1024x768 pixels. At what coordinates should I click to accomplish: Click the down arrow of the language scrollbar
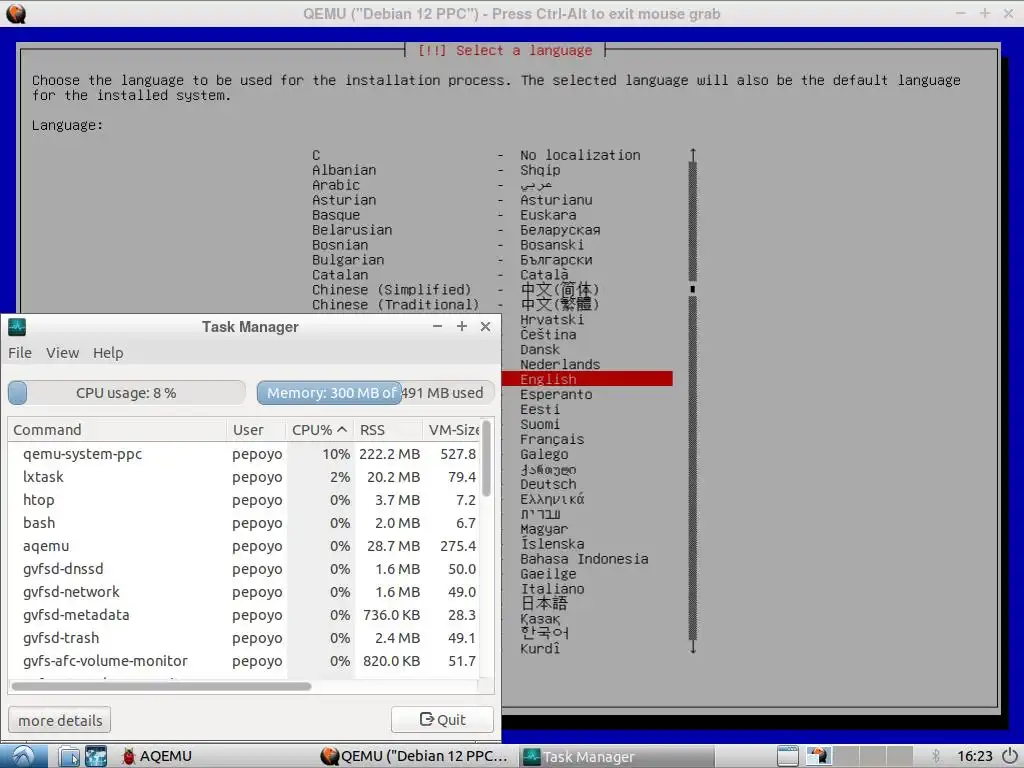point(693,648)
